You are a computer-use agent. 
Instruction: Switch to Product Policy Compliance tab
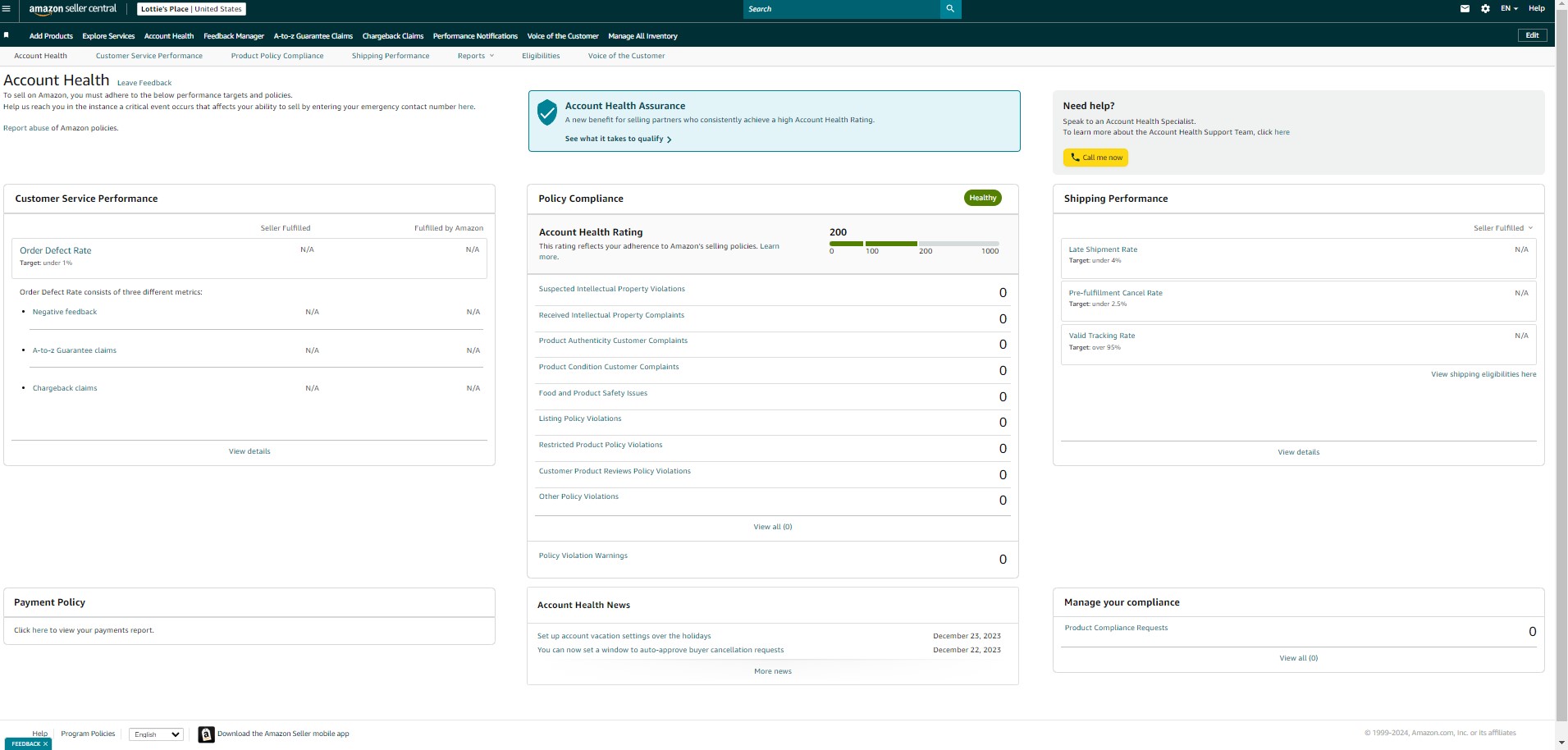coord(277,56)
